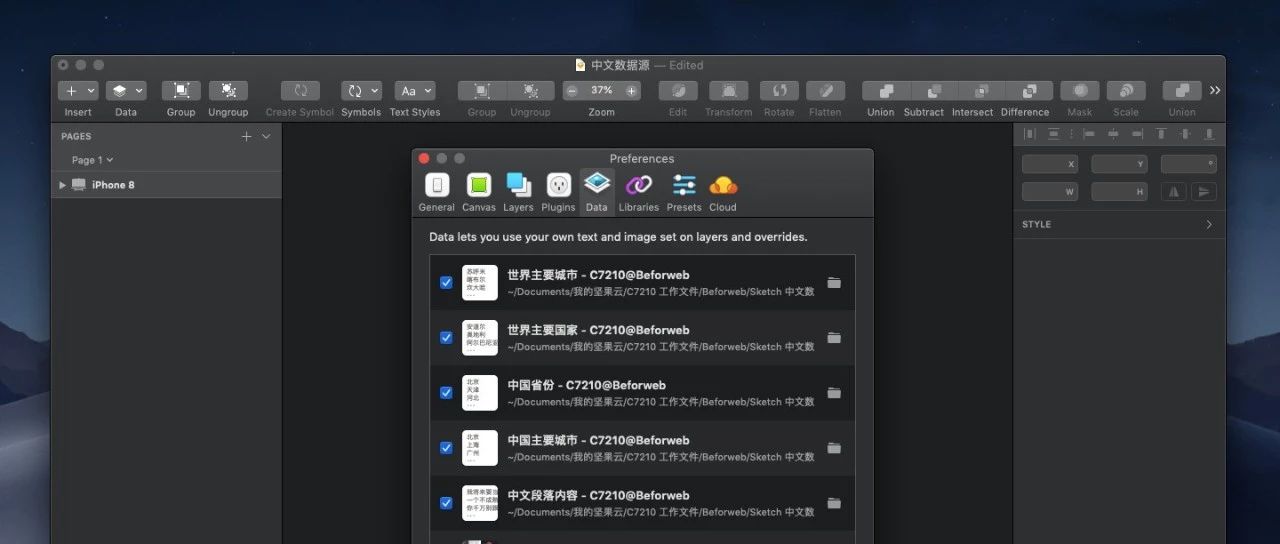Click the Rotate toolbar icon
This screenshot has width=1280, height=544.
[779, 90]
